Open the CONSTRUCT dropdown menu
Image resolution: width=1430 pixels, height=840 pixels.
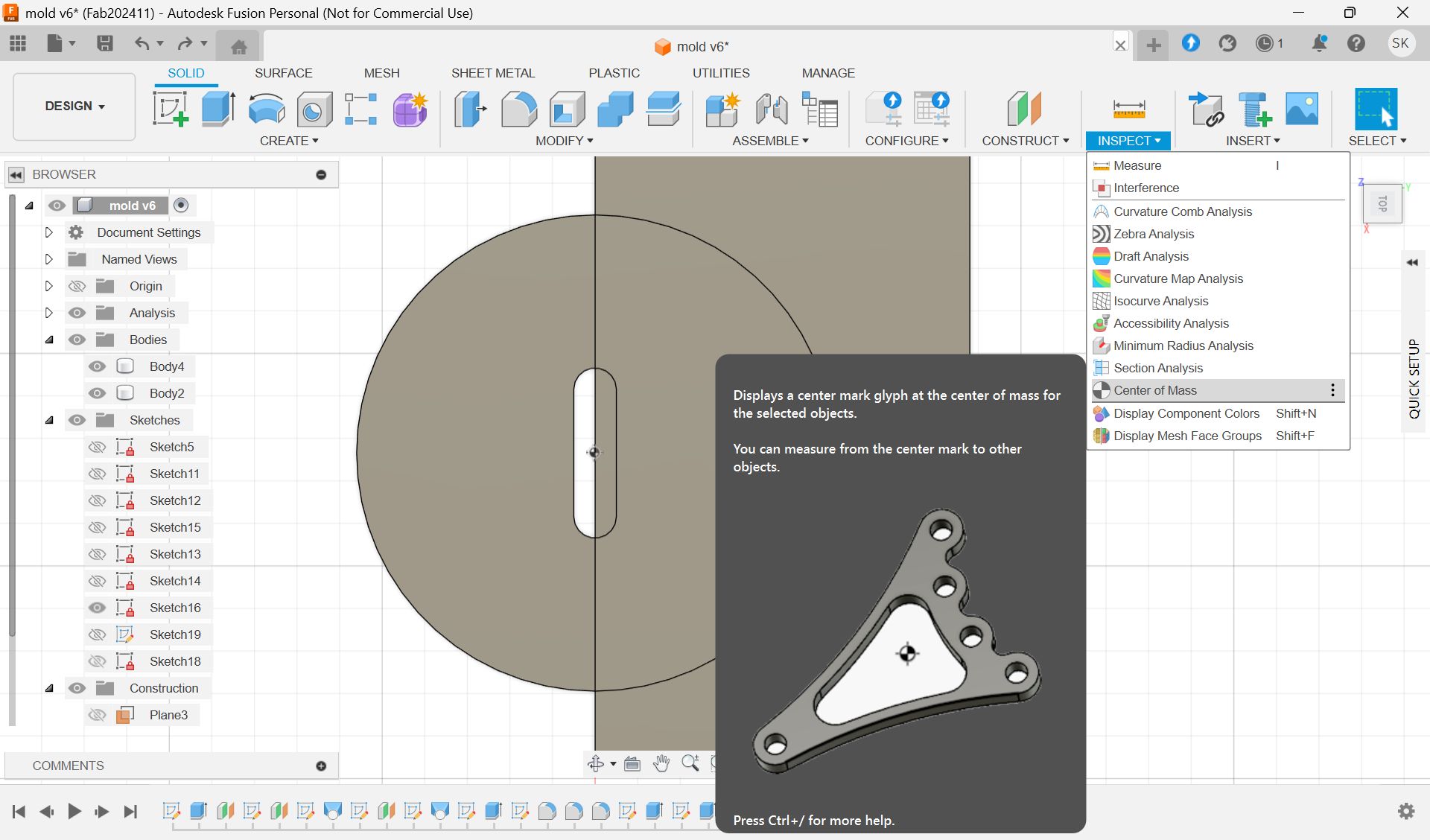[1026, 141]
